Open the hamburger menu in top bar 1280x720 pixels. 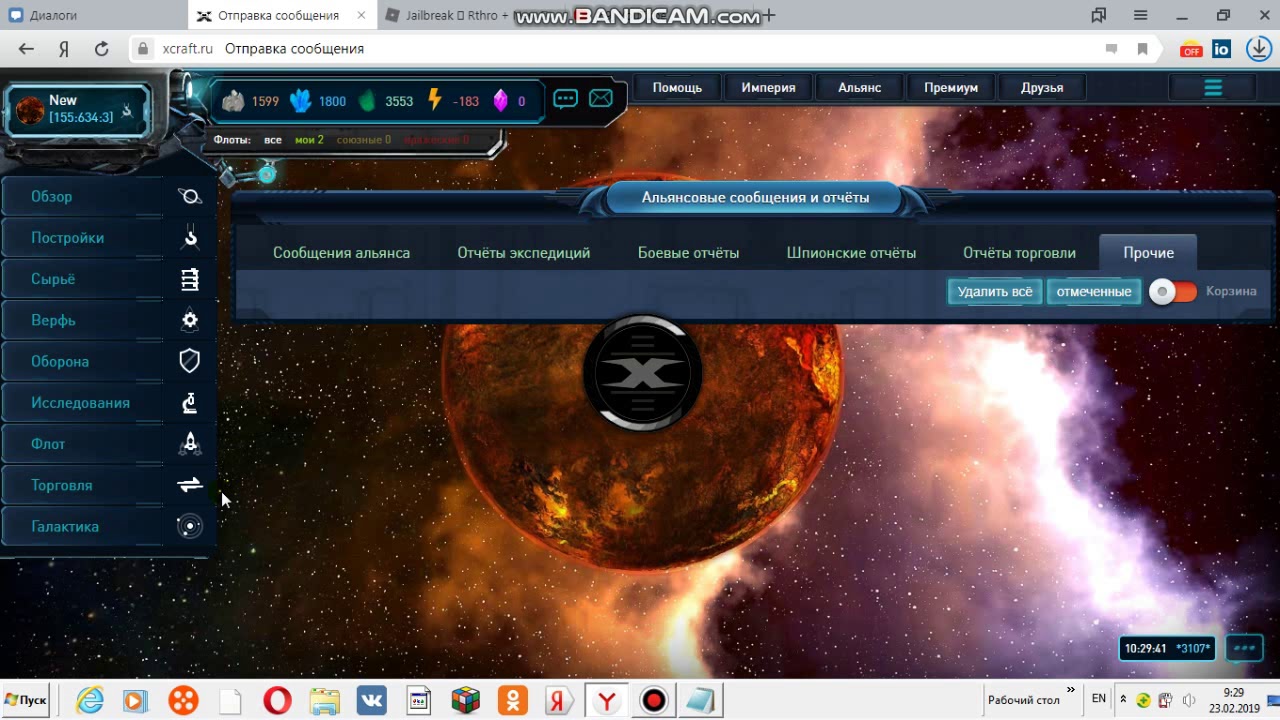(x=1213, y=88)
